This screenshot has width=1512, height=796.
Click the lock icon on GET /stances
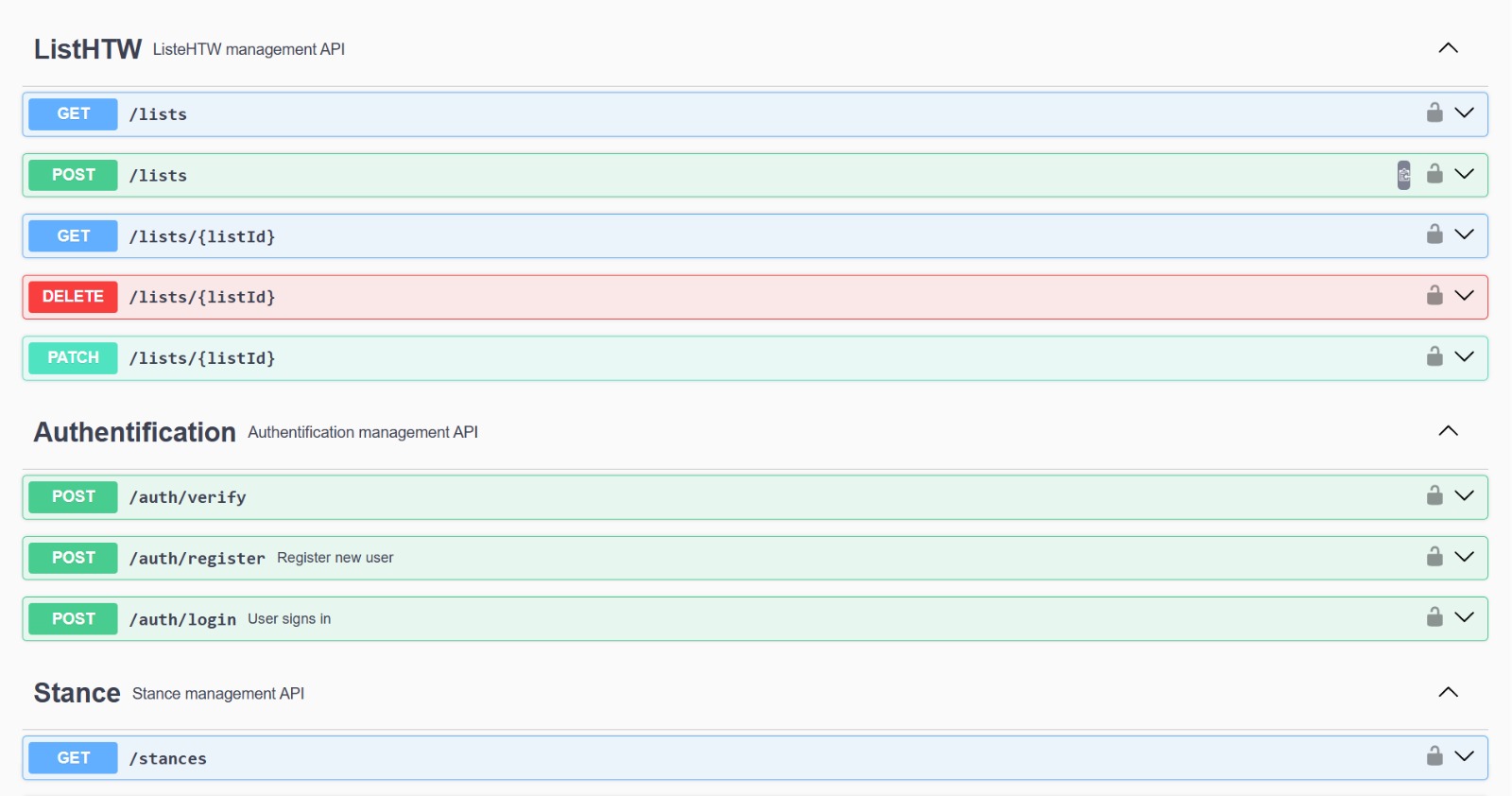pos(1435,756)
